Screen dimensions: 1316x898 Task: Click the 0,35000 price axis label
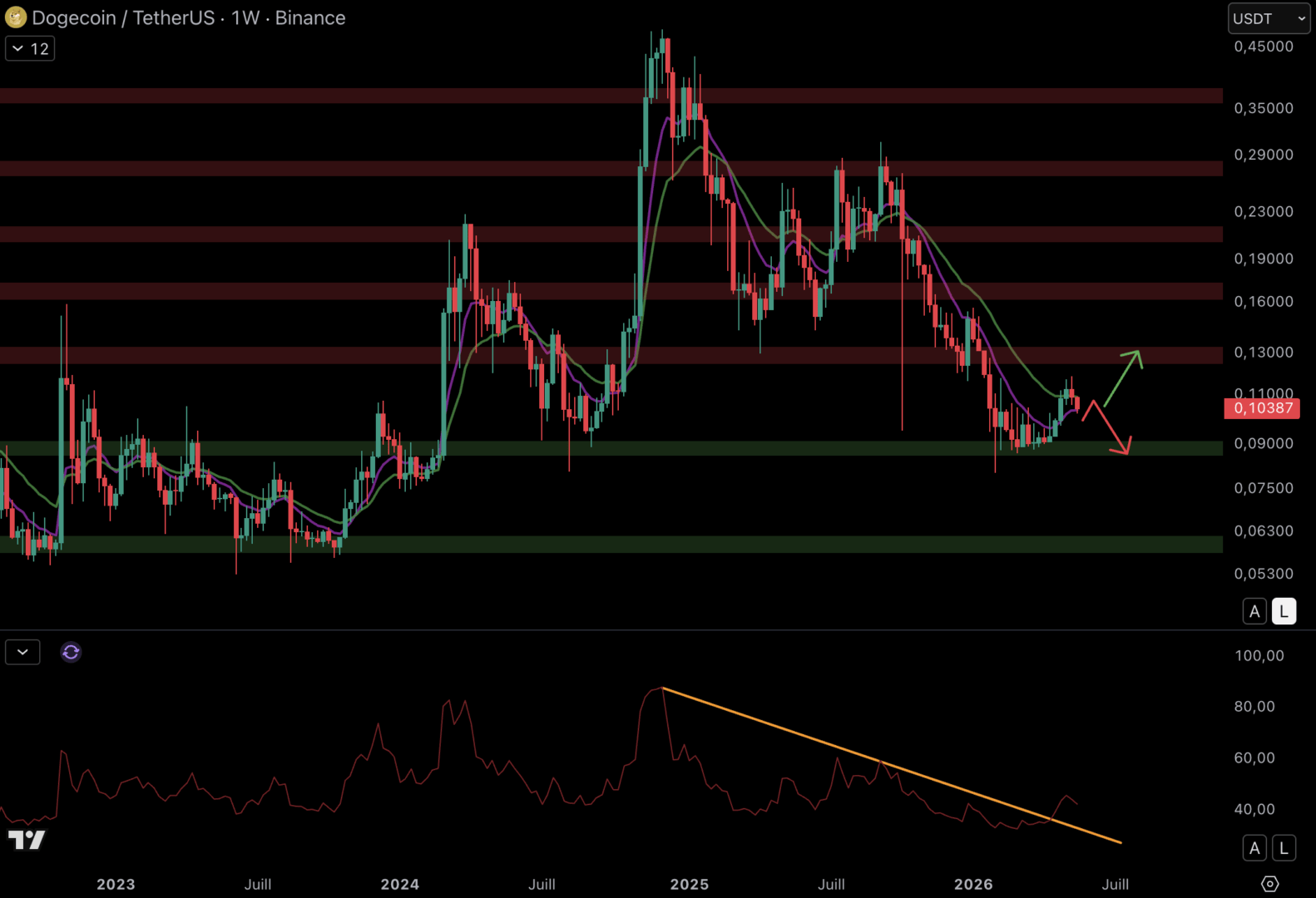point(1264,108)
